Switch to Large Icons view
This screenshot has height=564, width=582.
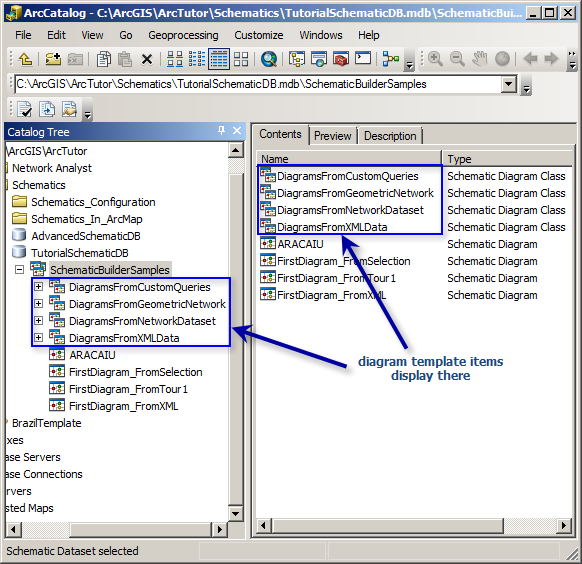pos(175,59)
